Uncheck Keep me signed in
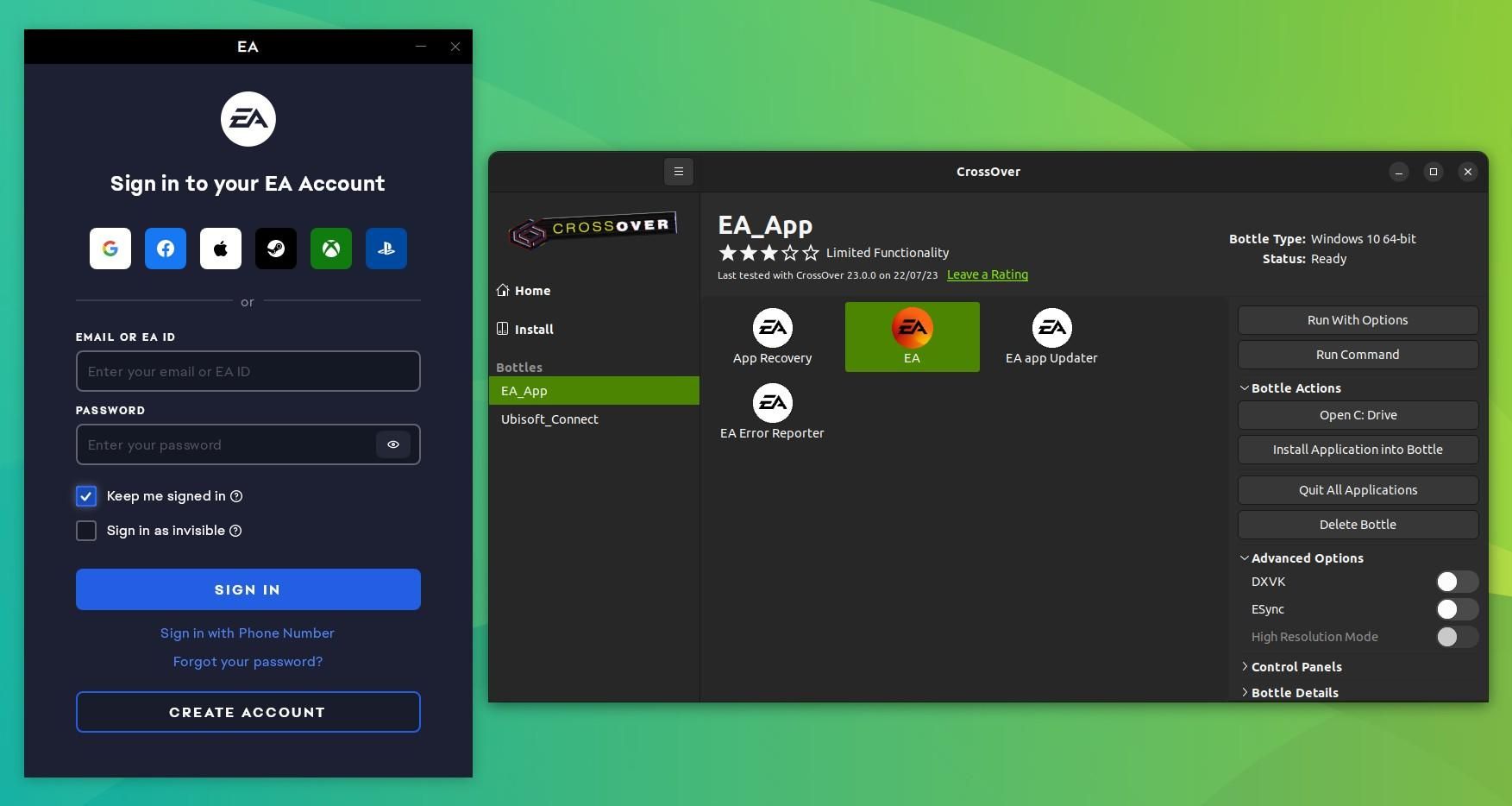This screenshot has width=1512, height=806. 85,496
